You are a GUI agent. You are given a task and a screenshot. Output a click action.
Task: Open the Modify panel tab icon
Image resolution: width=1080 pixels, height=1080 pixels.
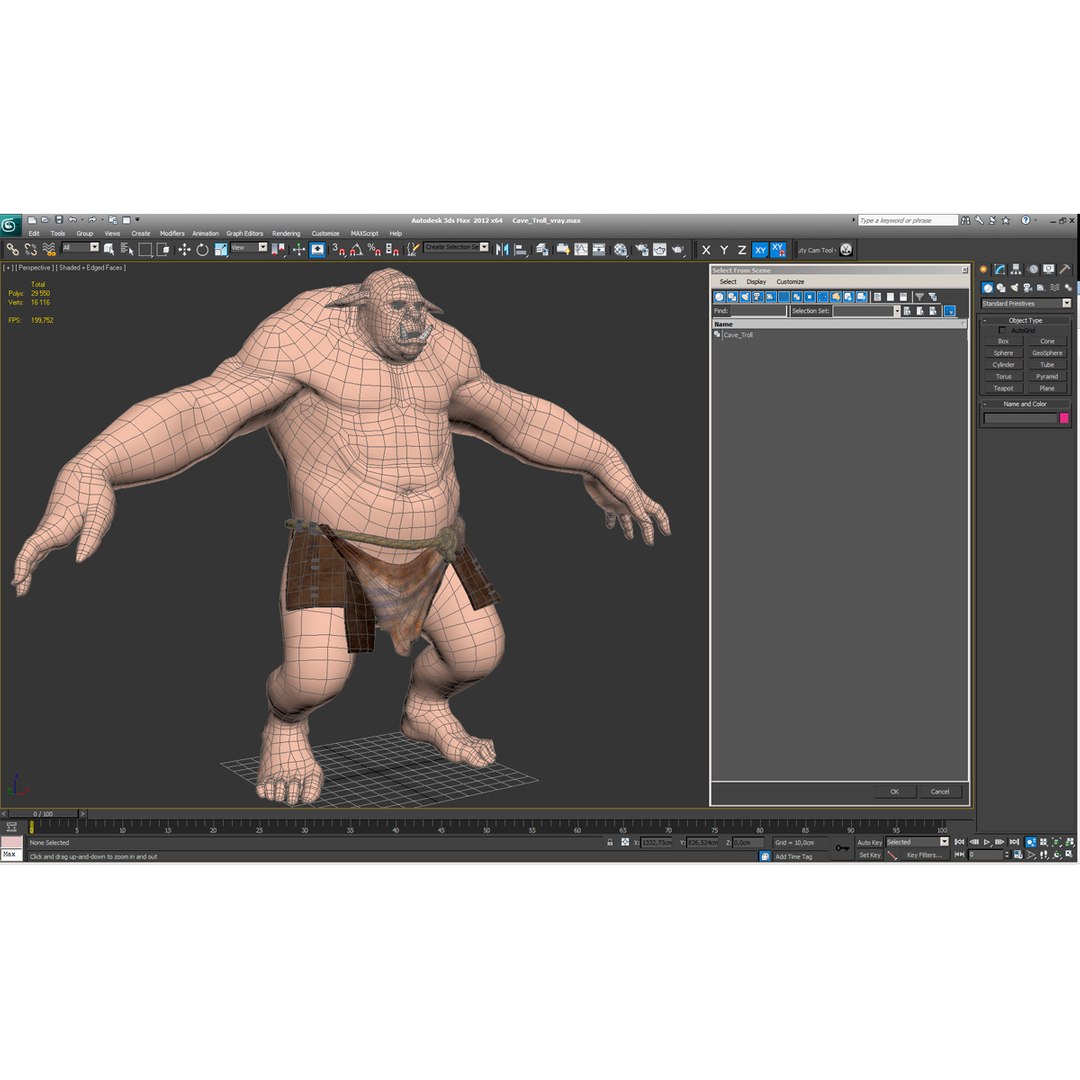coord(999,269)
